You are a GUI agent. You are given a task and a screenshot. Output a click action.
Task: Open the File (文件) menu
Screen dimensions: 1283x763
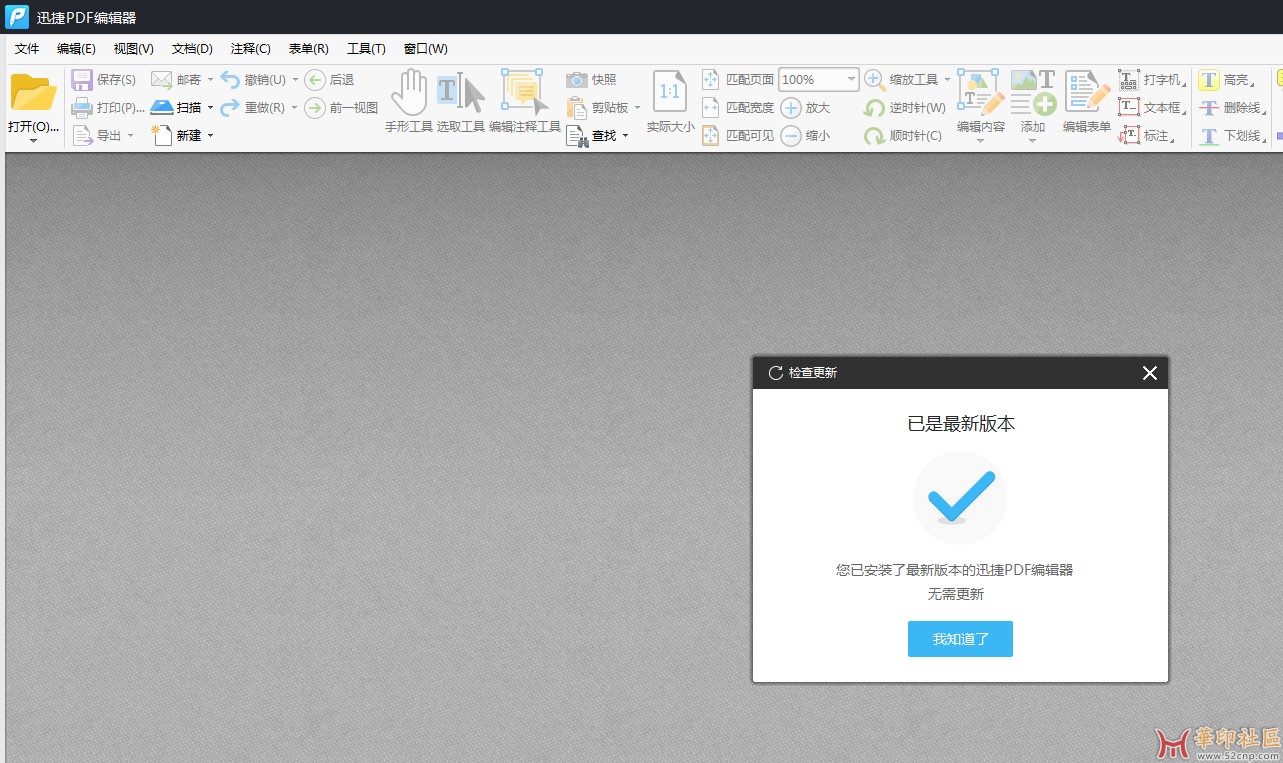[27, 49]
